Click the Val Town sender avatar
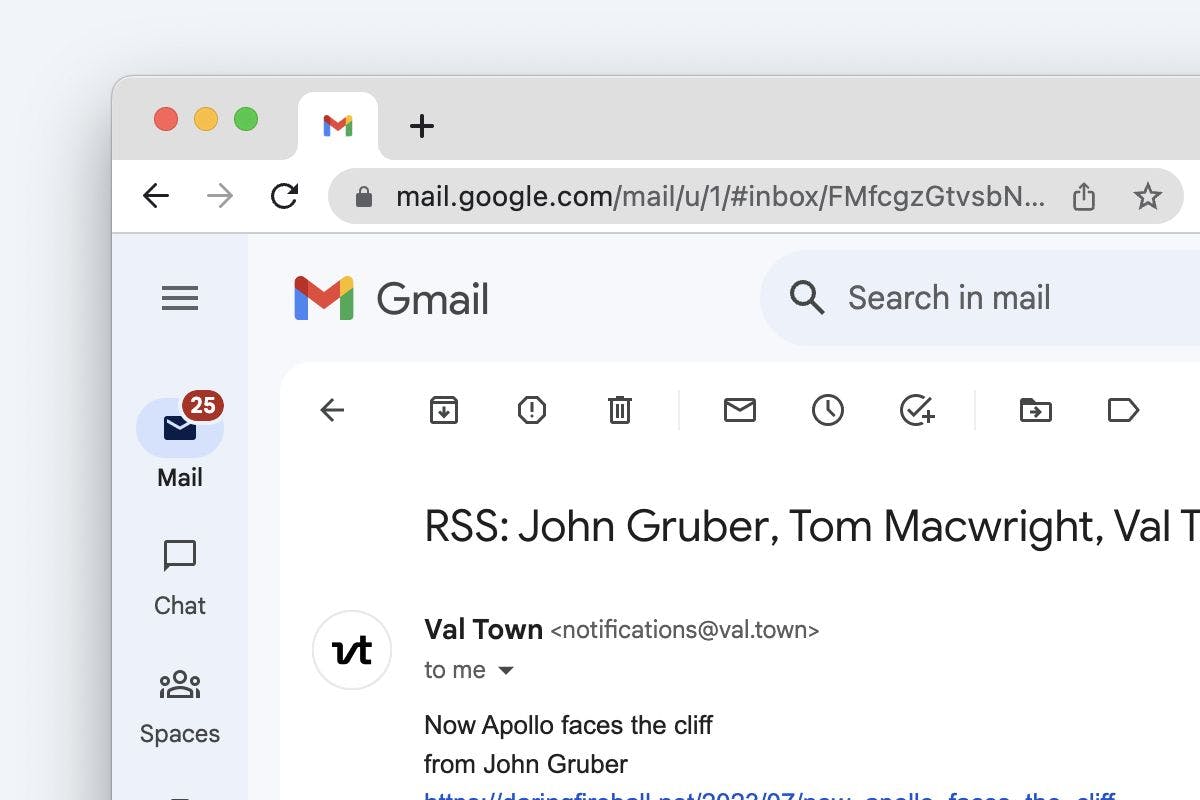Viewport: 1200px width, 800px height. tap(352, 650)
